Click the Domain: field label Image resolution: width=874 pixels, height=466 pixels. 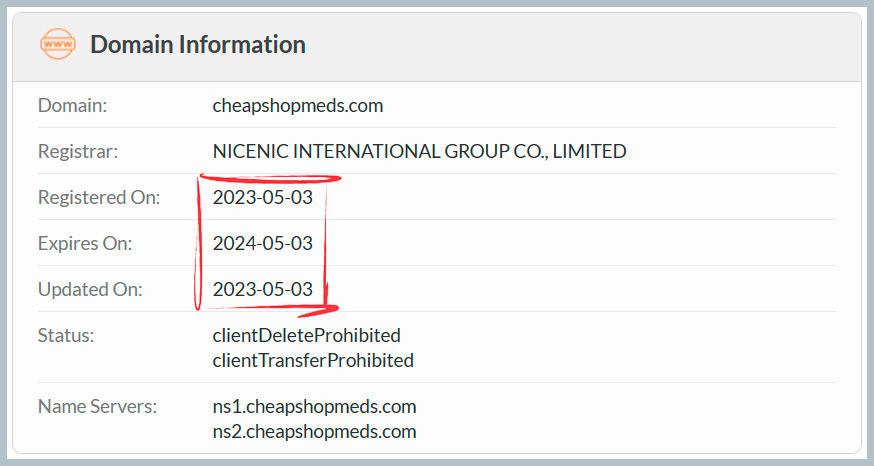tap(72, 105)
